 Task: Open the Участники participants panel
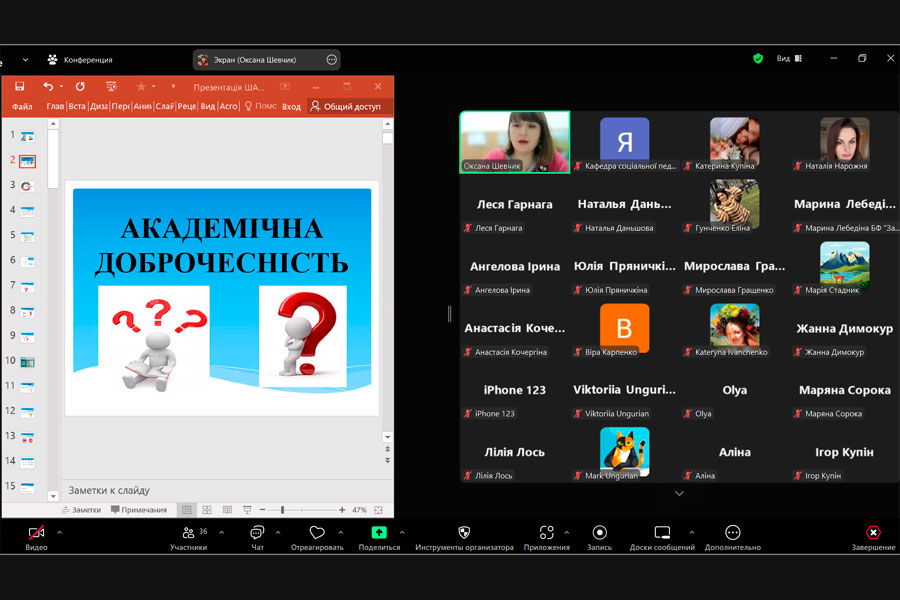[x=188, y=537]
